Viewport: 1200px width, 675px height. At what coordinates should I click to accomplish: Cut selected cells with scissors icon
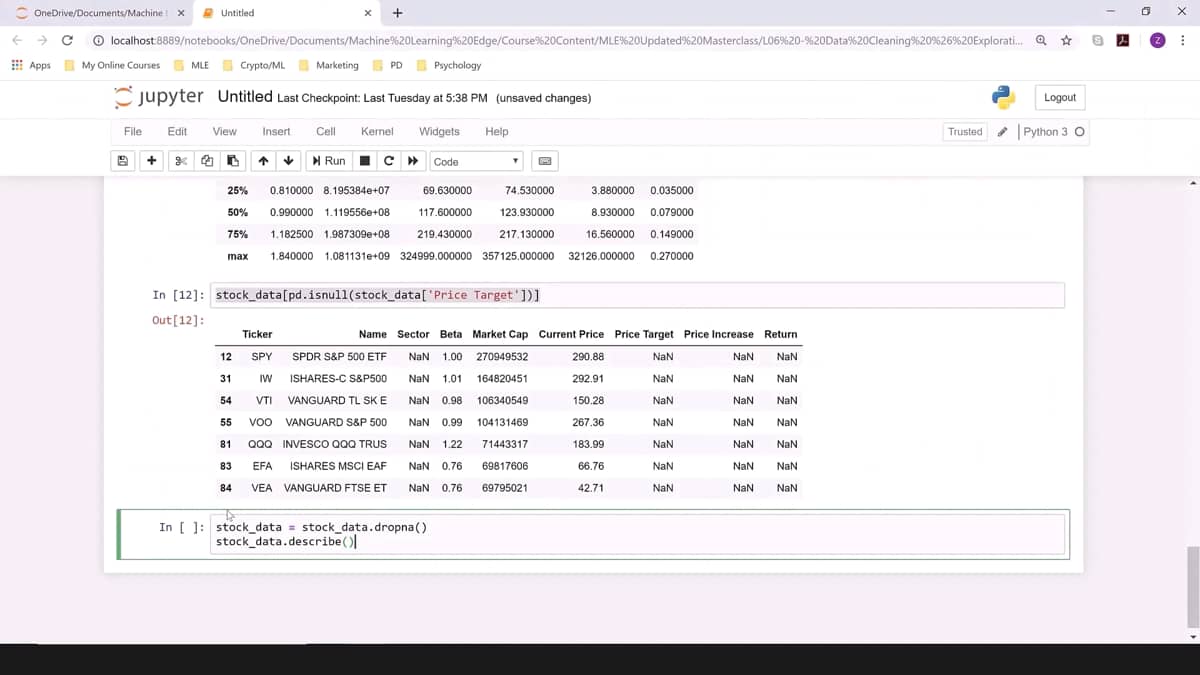tap(181, 161)
